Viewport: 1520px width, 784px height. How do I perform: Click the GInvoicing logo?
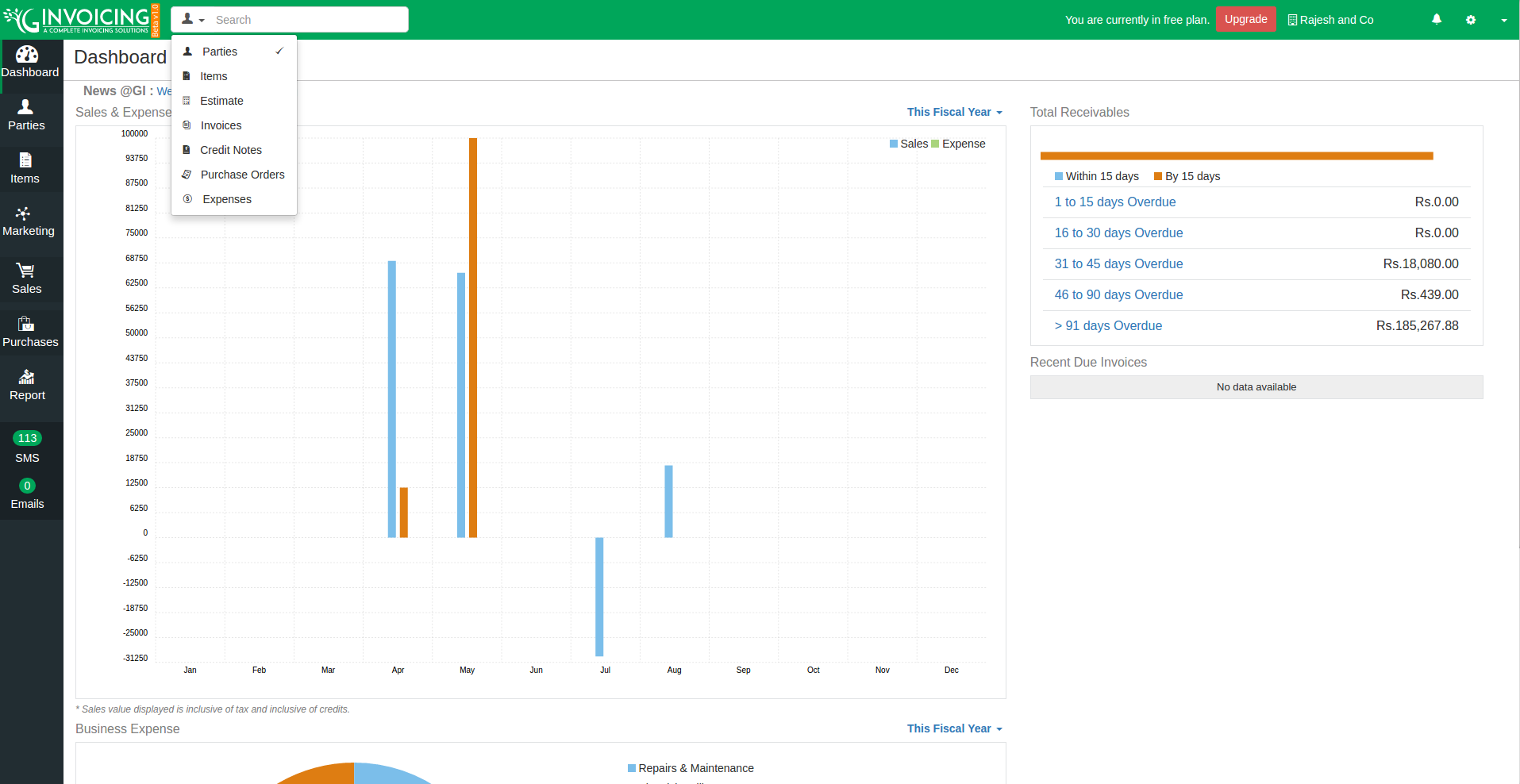pos(81,20)
